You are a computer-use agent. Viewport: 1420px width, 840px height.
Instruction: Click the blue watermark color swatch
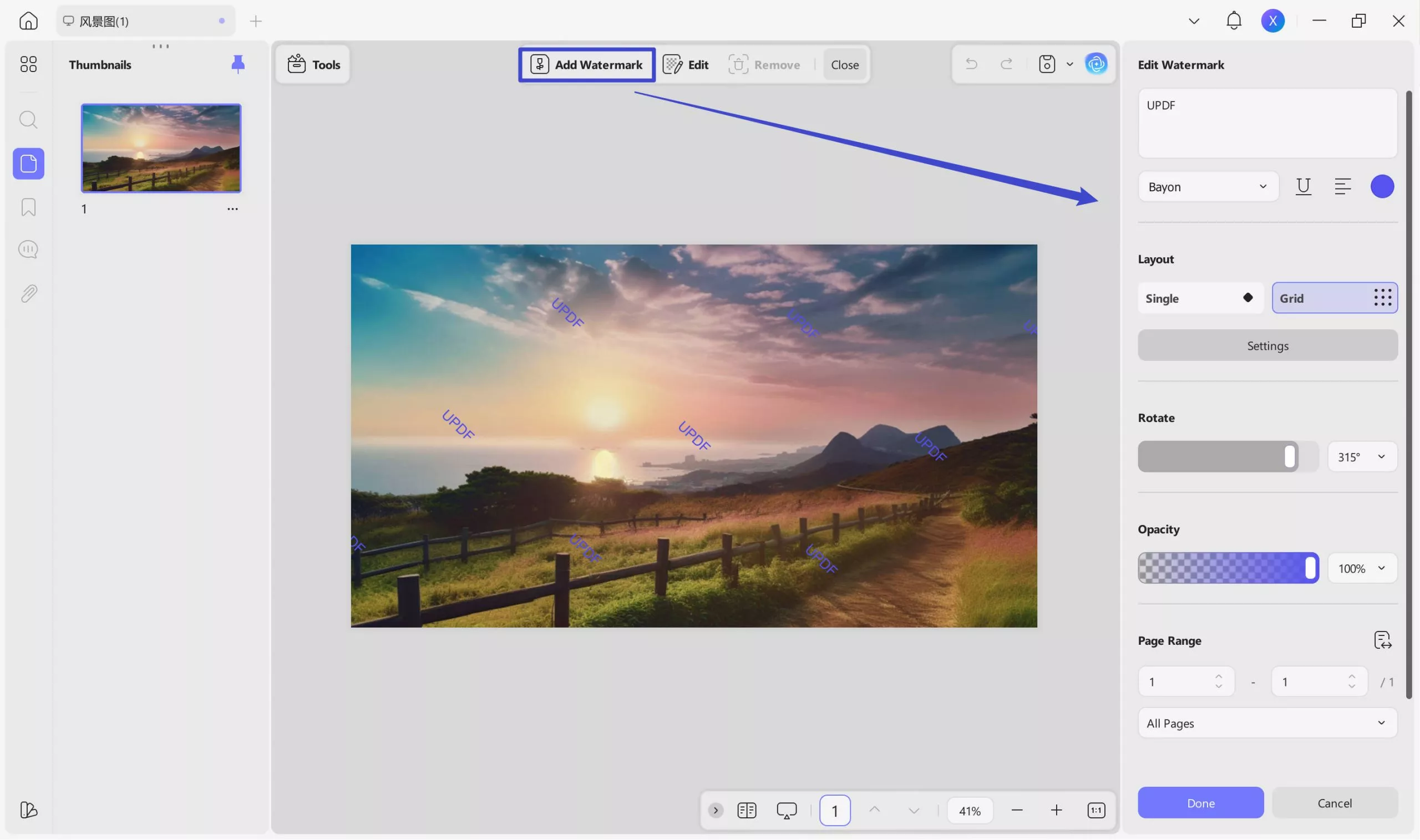1382,186
